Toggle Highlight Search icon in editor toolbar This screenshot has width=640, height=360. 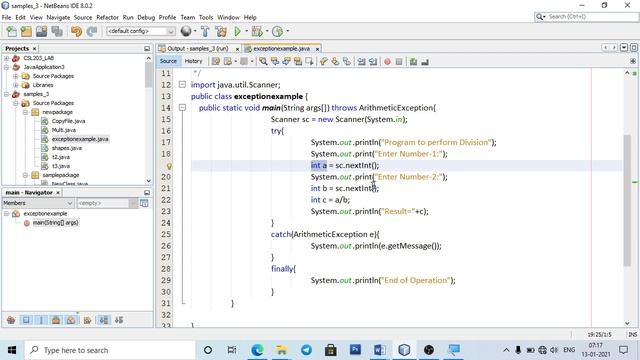[x=298, y=62]
